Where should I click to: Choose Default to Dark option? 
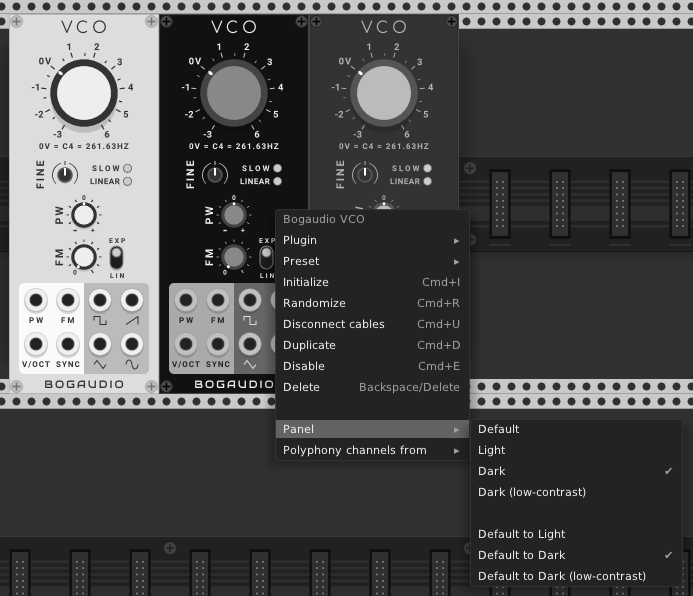(576, 555)
